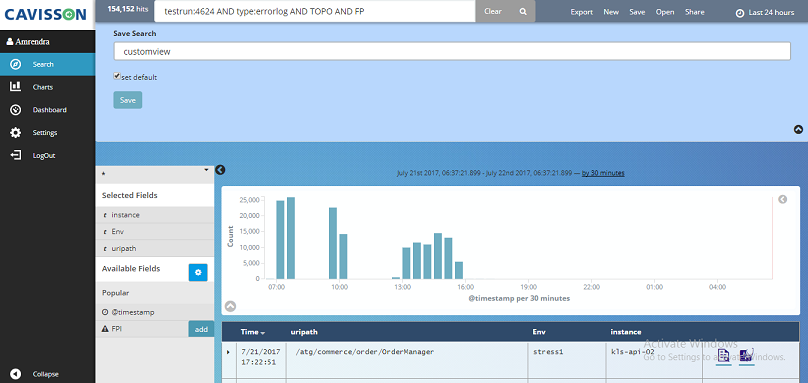
Task: Click the instance column header
Action: (x=626, y=332)
